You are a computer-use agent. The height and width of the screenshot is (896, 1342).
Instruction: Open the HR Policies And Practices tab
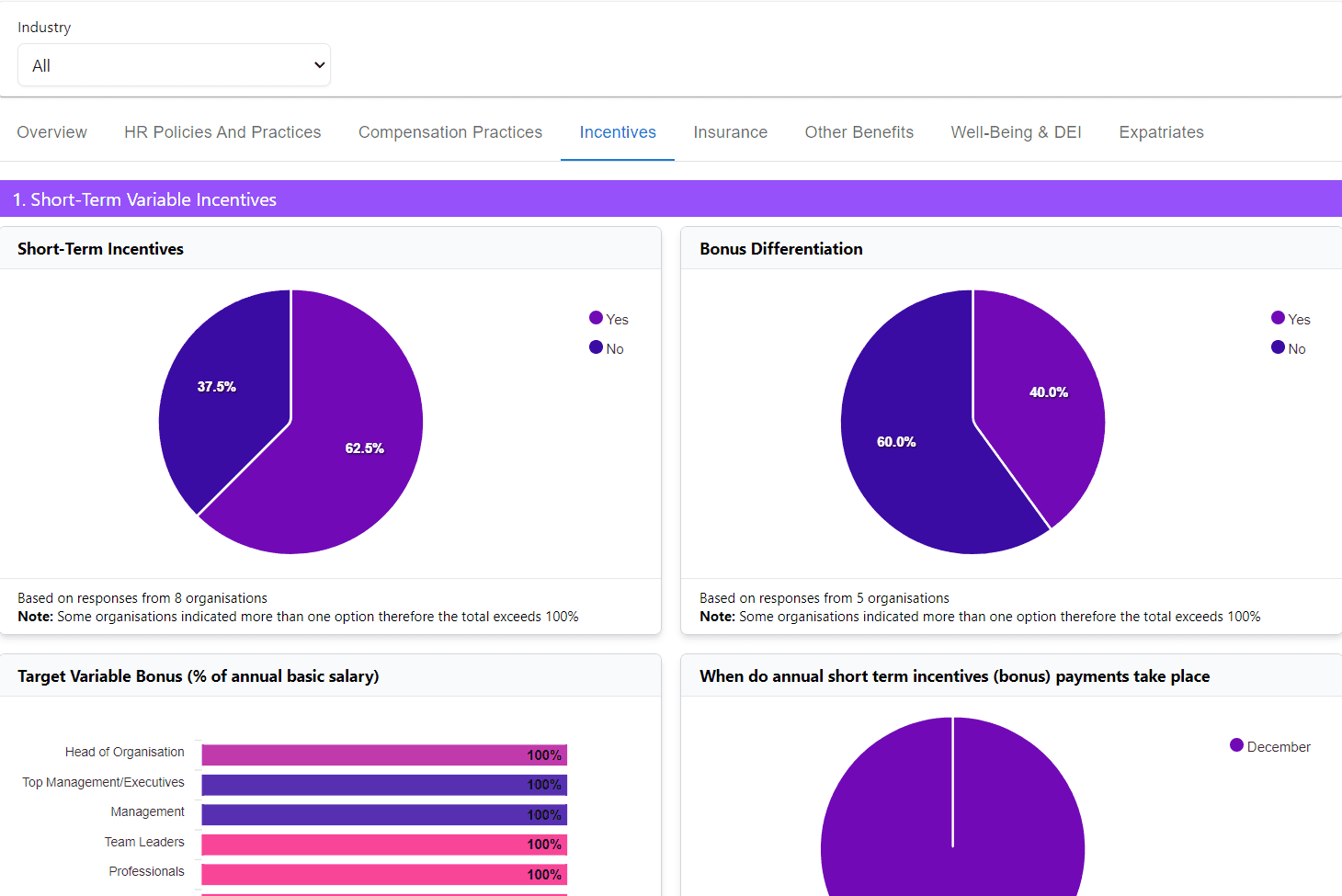tap(222, 132)
